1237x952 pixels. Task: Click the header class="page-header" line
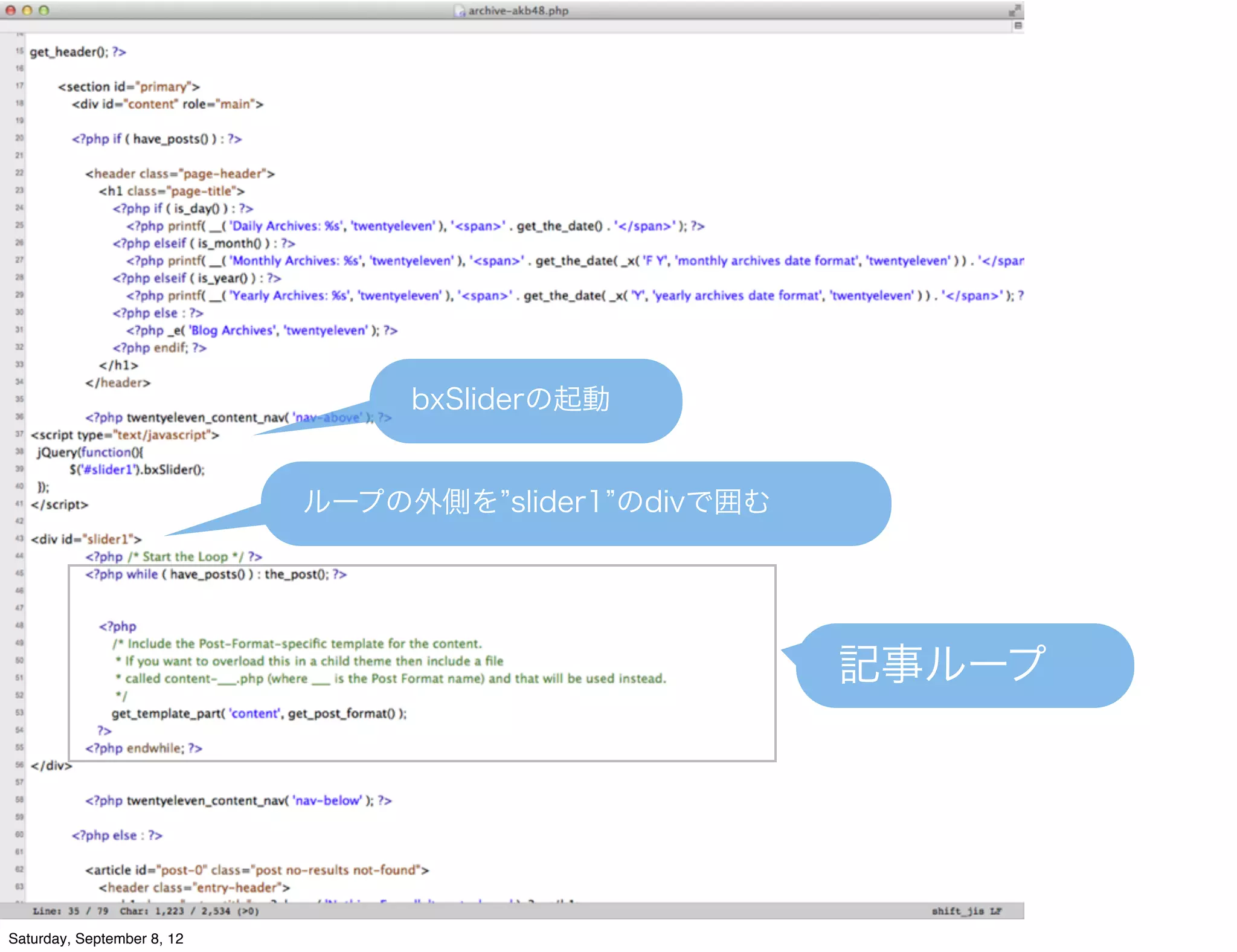(x=179, y=174)
